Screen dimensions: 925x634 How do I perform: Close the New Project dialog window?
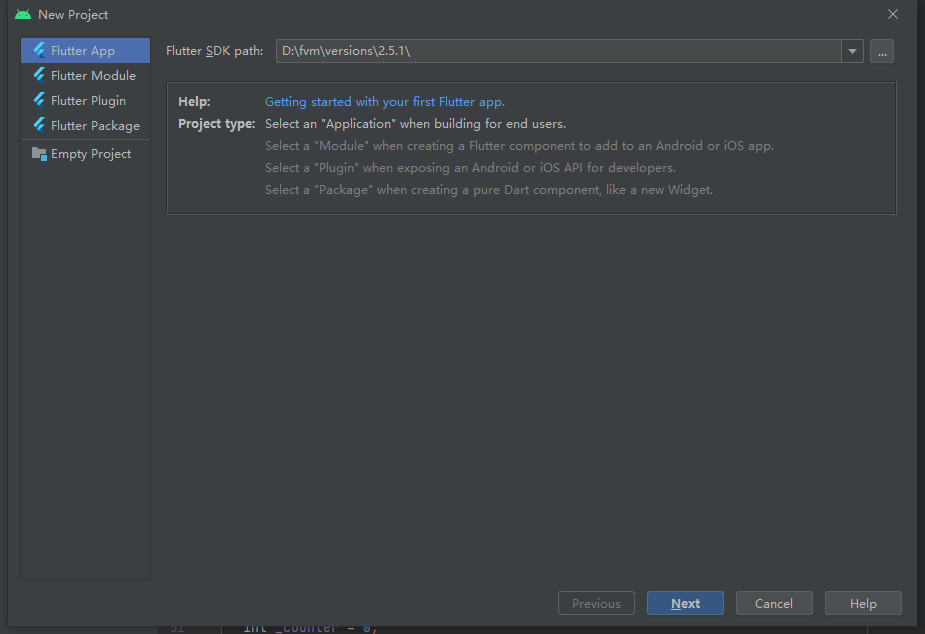[x=893, y=14]
